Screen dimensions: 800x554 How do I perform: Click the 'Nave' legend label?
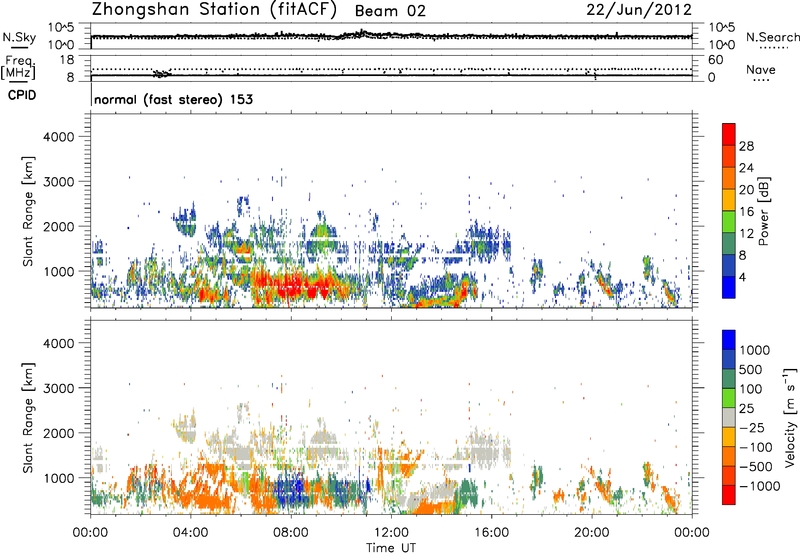pyautogui.click(x=761, y=69)
